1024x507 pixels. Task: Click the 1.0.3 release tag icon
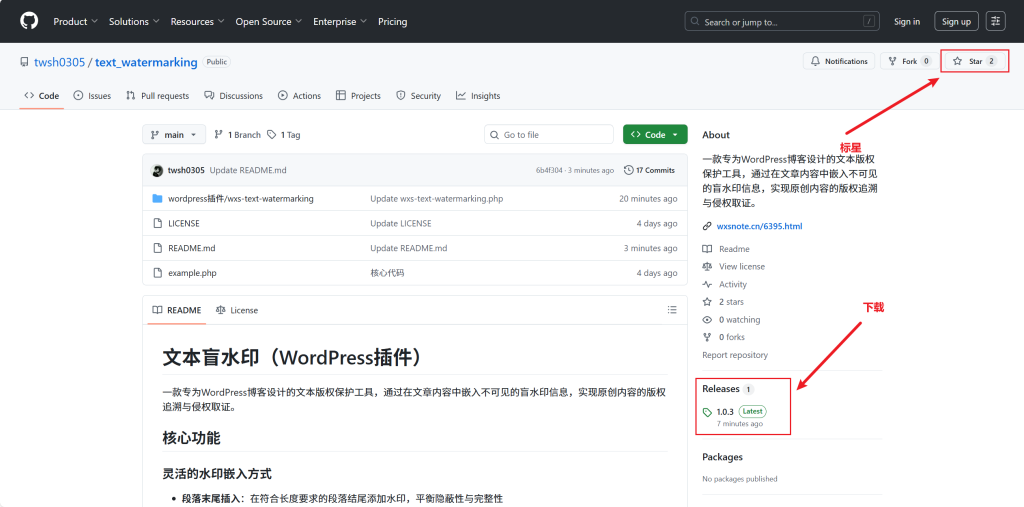pyautogui.click(x=707, y=412)
